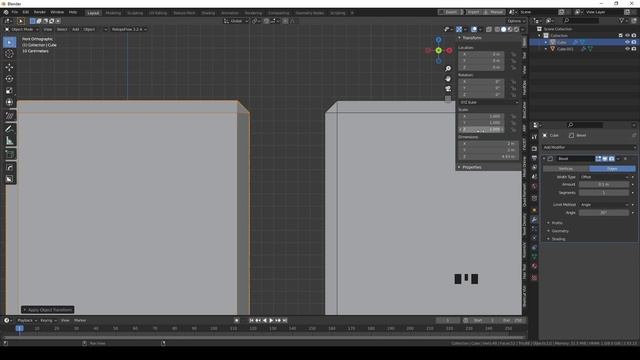
Task: Toggle Bevel modifier edit mode display
Action: point(598,158)
